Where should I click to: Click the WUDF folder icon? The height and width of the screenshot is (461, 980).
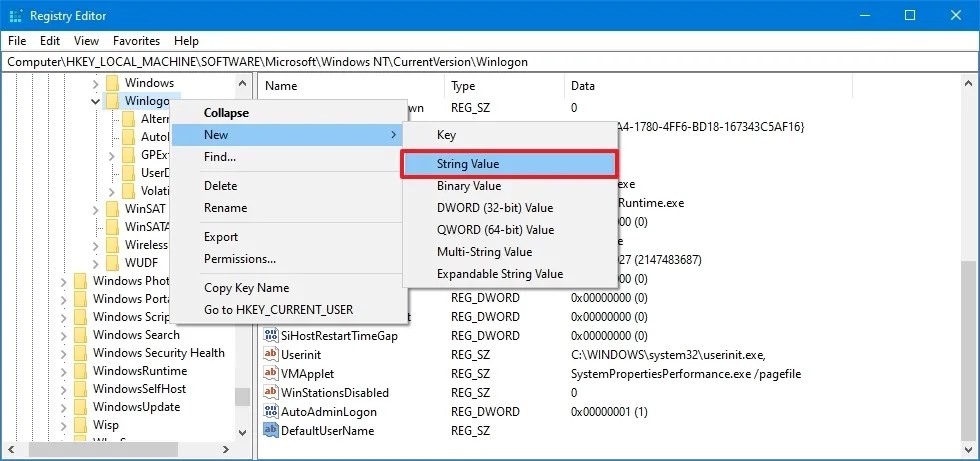[x=112, y=262]
